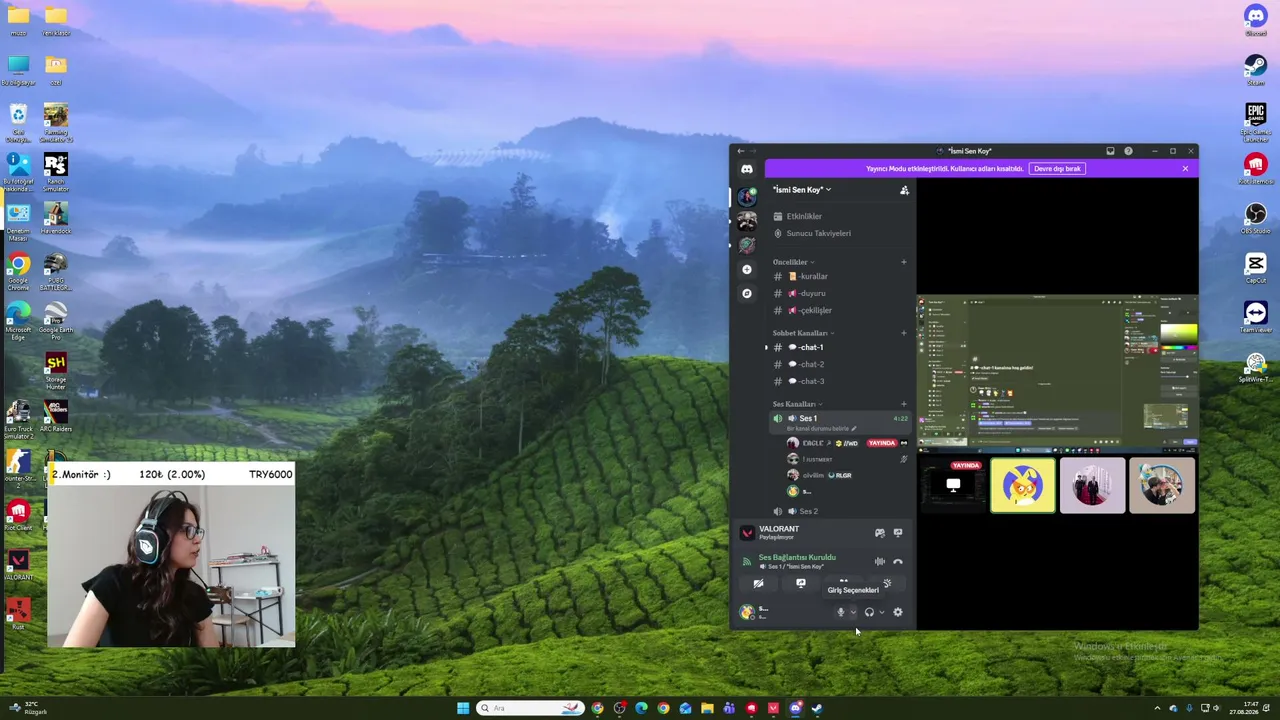The width and height of the screenshot is (1280, 720).
Task: Collapse the Ses Kanalları category
Action: (797, 404)
